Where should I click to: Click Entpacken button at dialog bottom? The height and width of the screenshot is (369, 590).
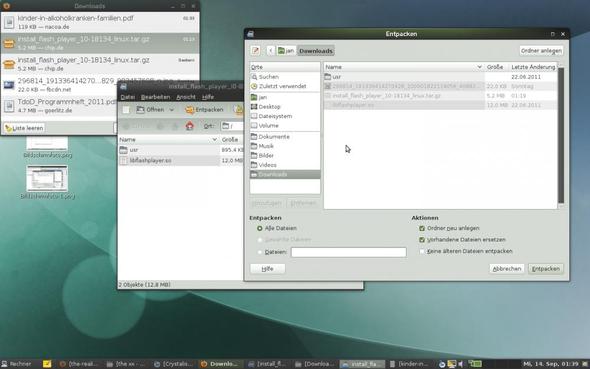(x=546, y=269)
